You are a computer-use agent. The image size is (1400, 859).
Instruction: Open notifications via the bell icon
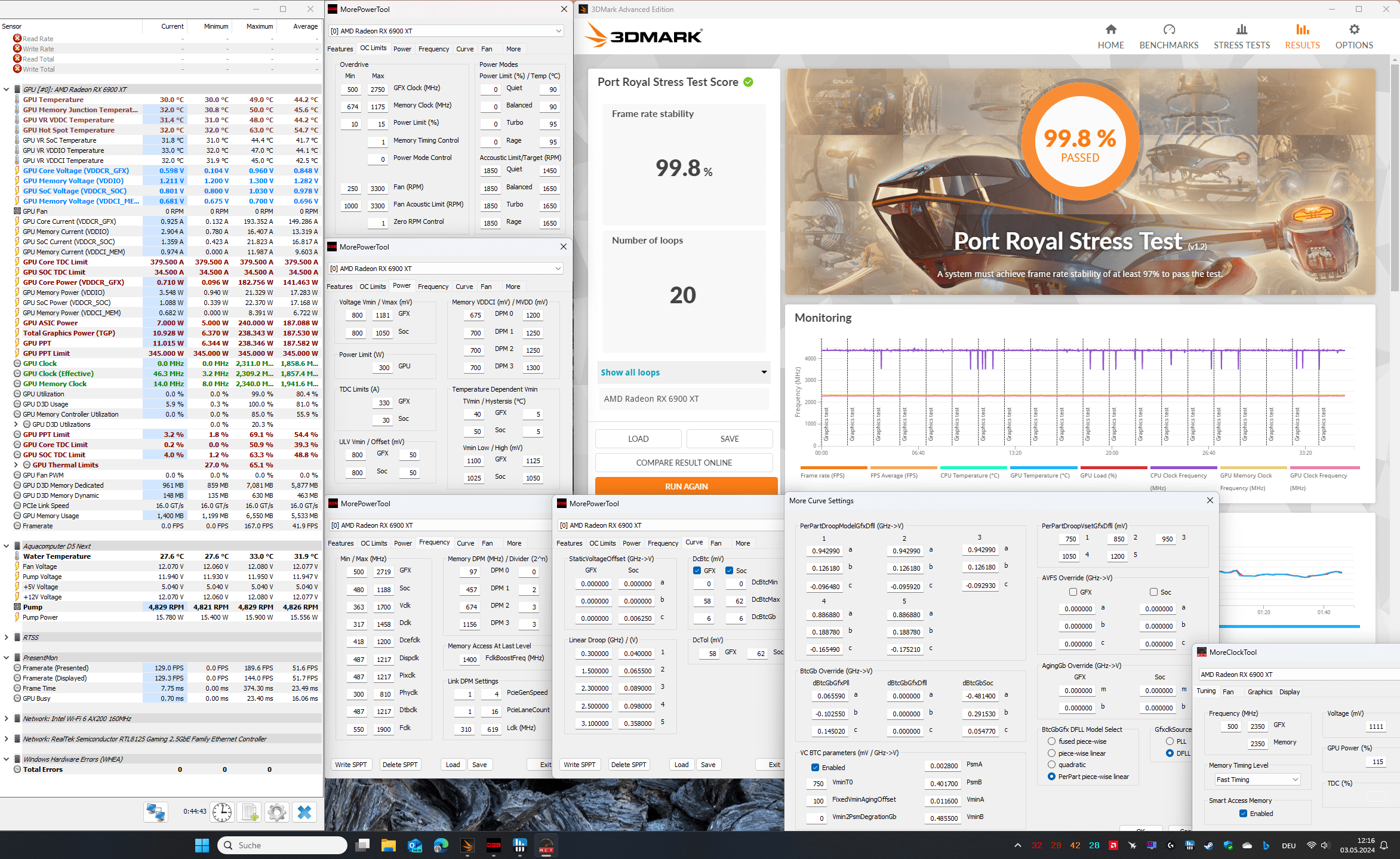pos(1384,845)
